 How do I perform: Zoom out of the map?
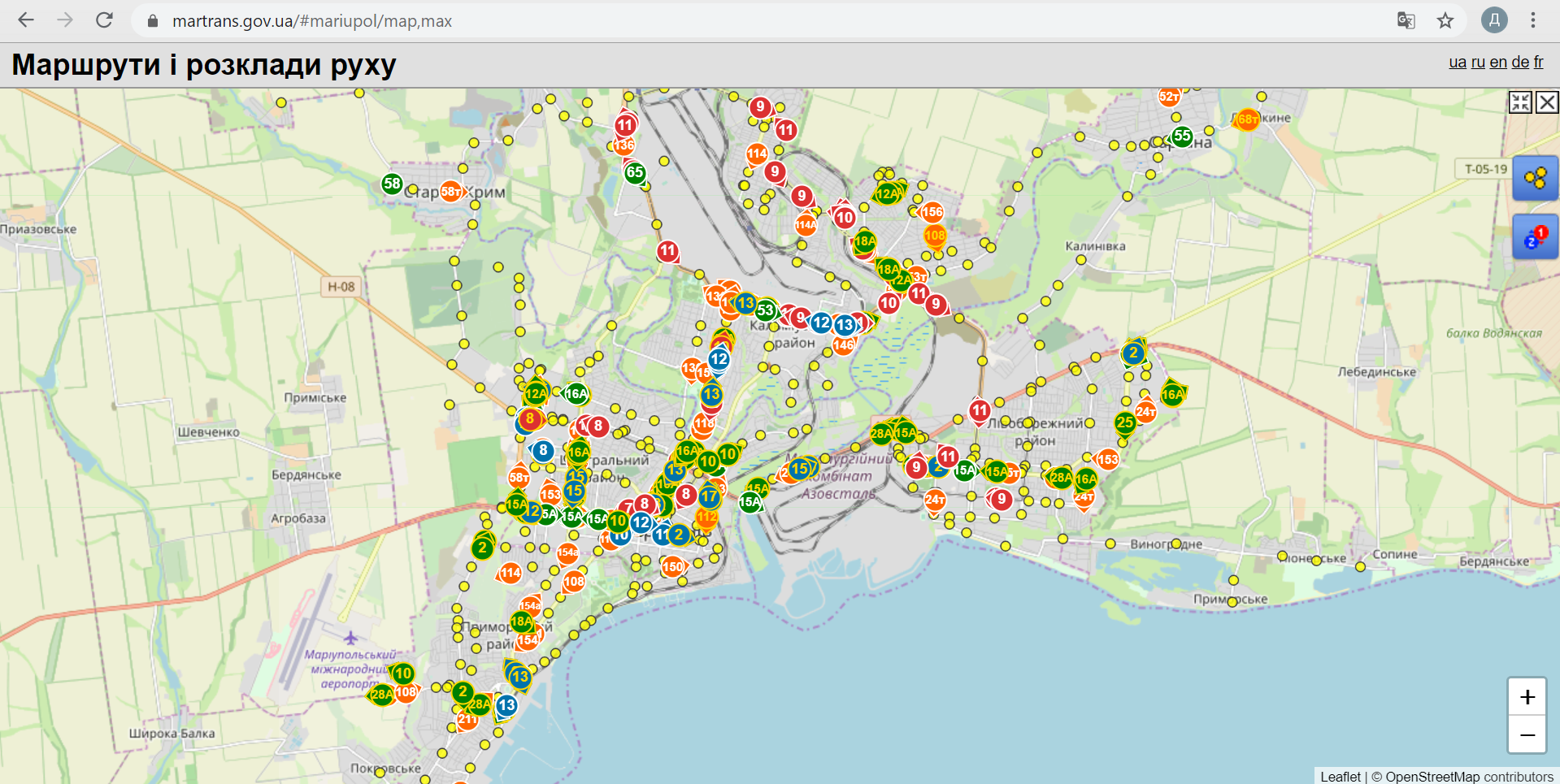click(x=1527, y=735)
